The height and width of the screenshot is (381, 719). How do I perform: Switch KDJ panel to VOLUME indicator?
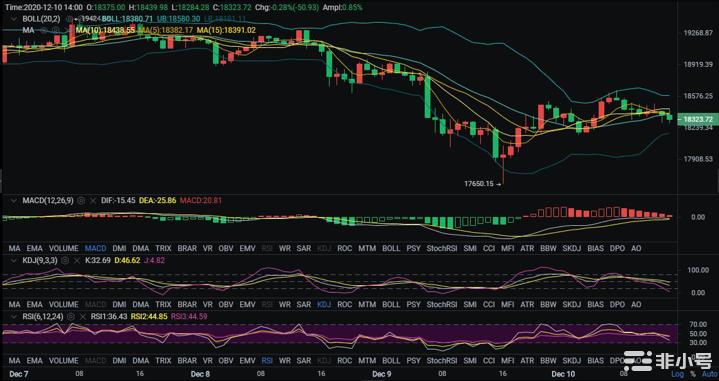(x=64, y=304)
